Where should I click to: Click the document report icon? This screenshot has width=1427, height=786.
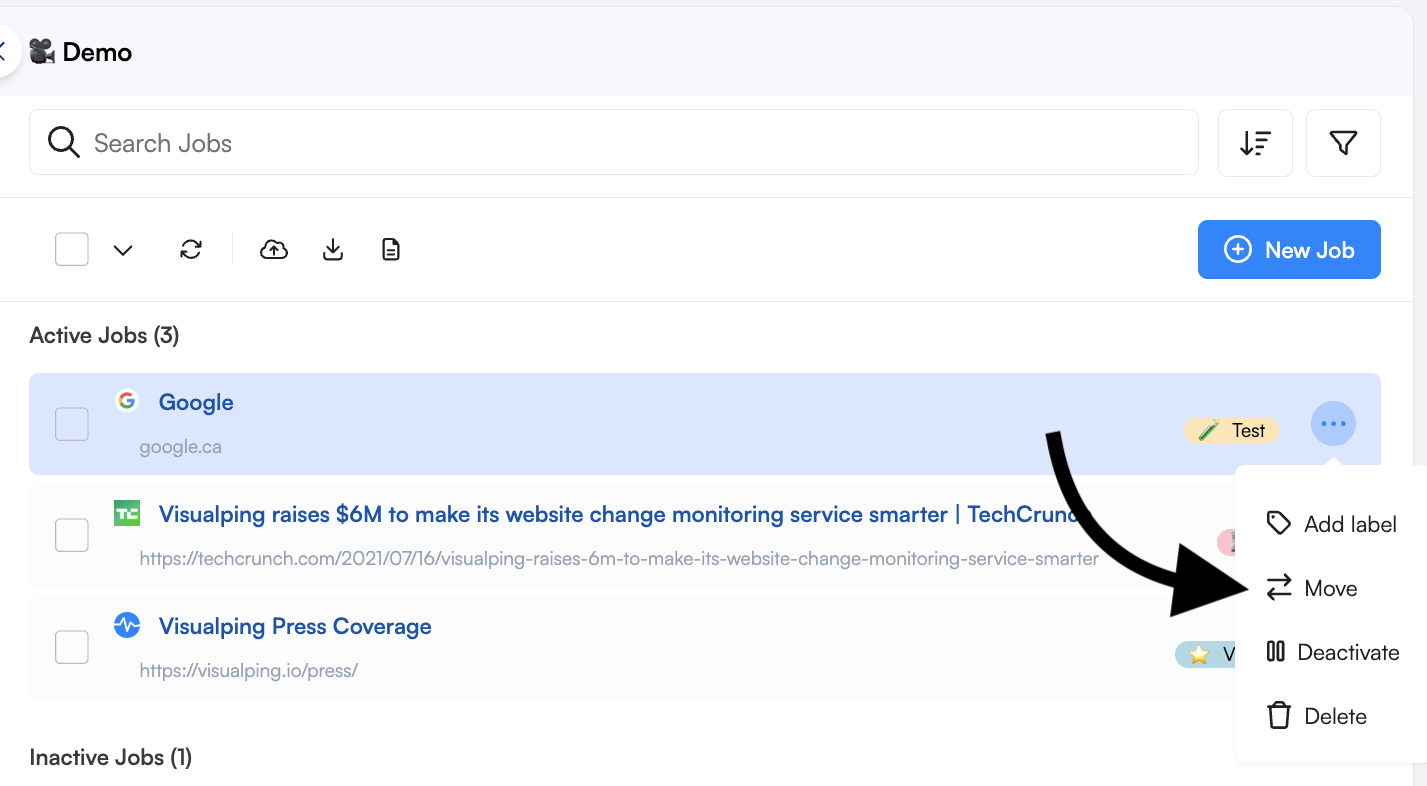[x=391, y=249]
